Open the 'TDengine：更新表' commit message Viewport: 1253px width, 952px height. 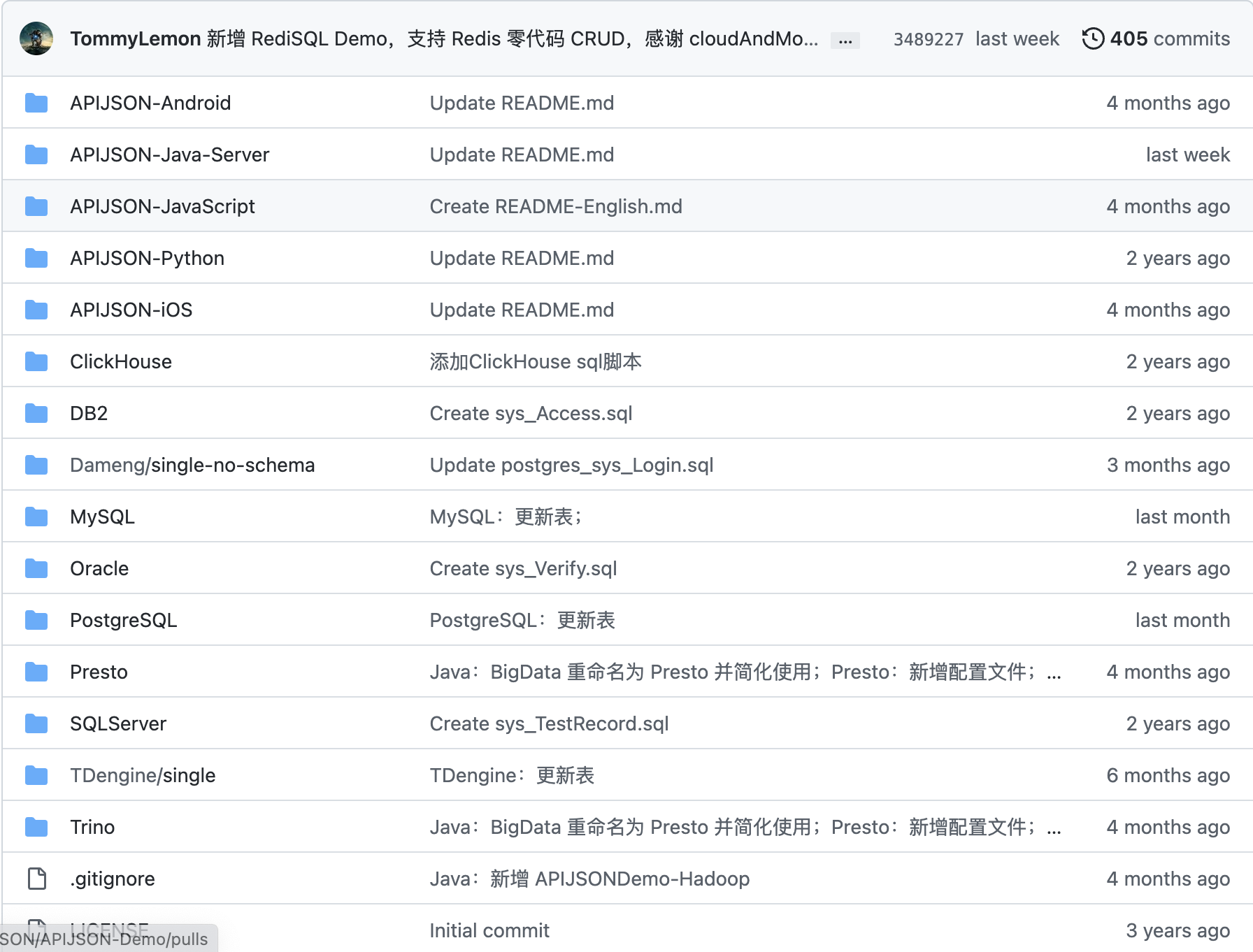pyautogui.click(x=512, y=775)
